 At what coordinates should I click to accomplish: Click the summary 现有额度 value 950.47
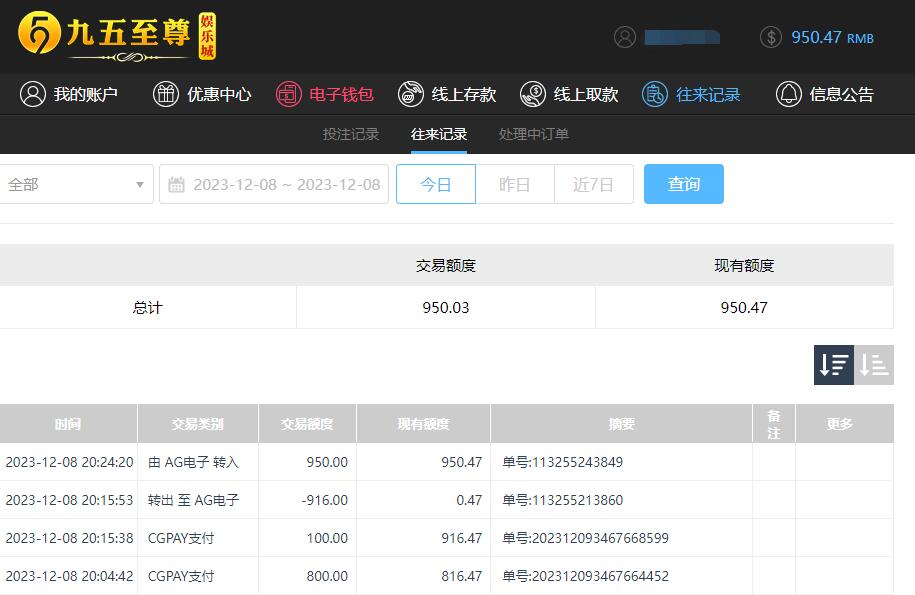(x=744, y=307)
